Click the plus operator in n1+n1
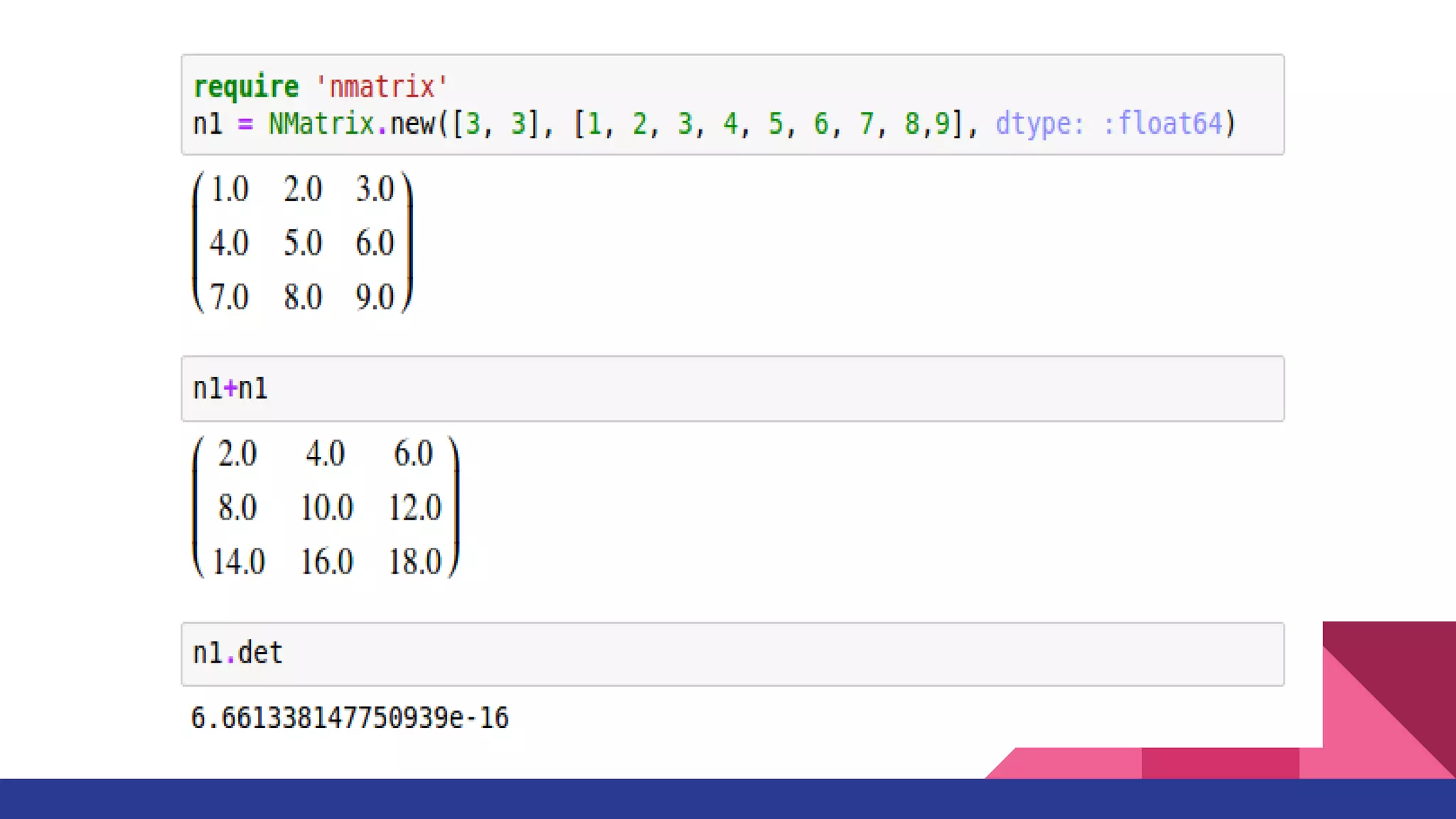 tap(230, 389)
